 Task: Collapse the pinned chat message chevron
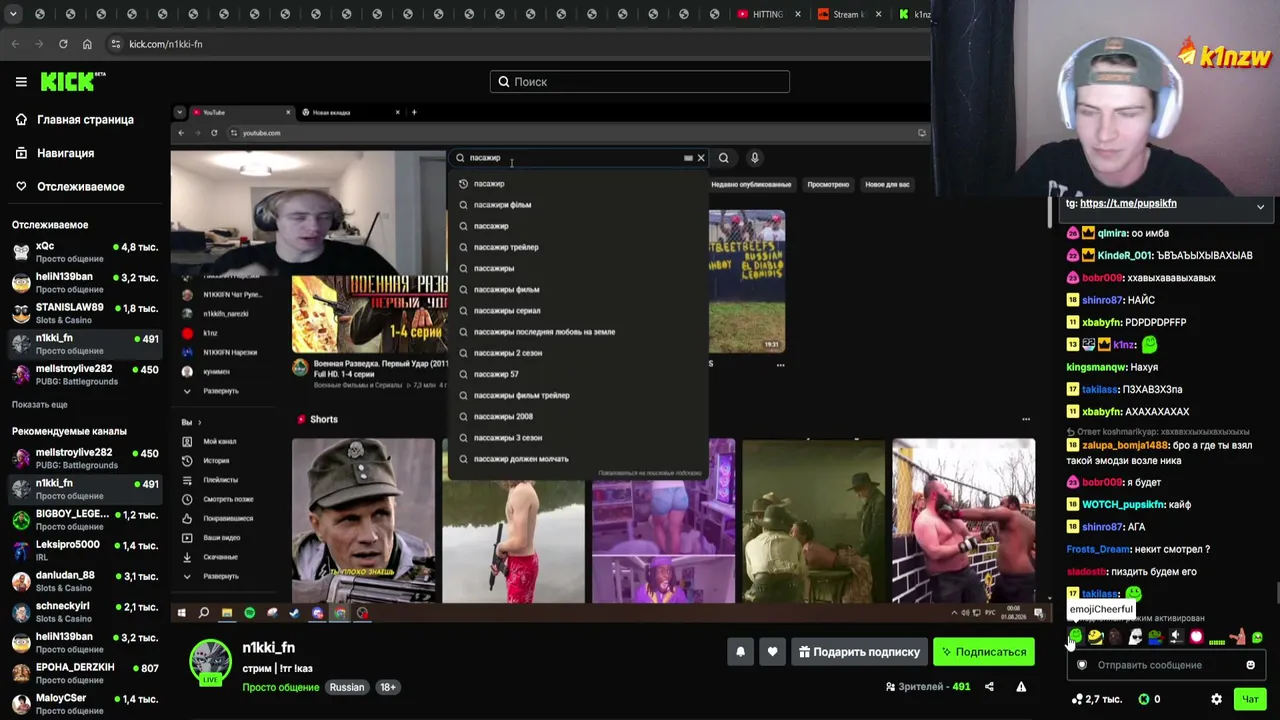pos(1260,207)
